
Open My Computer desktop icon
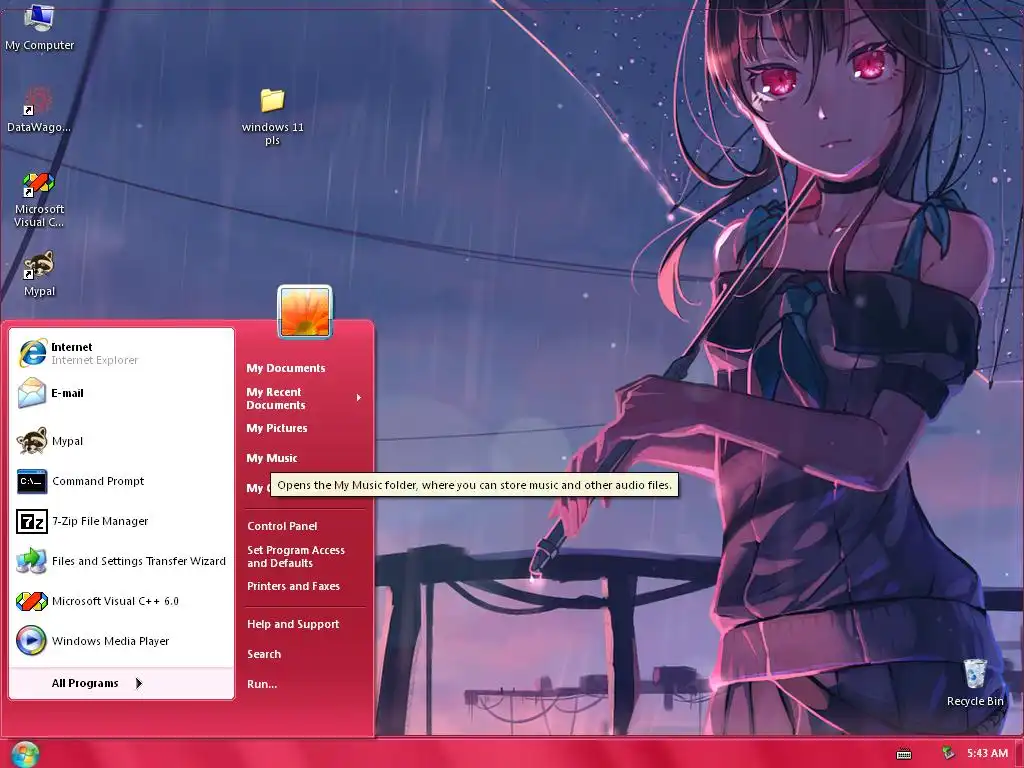pyautogui.click(x=39, y=27)
